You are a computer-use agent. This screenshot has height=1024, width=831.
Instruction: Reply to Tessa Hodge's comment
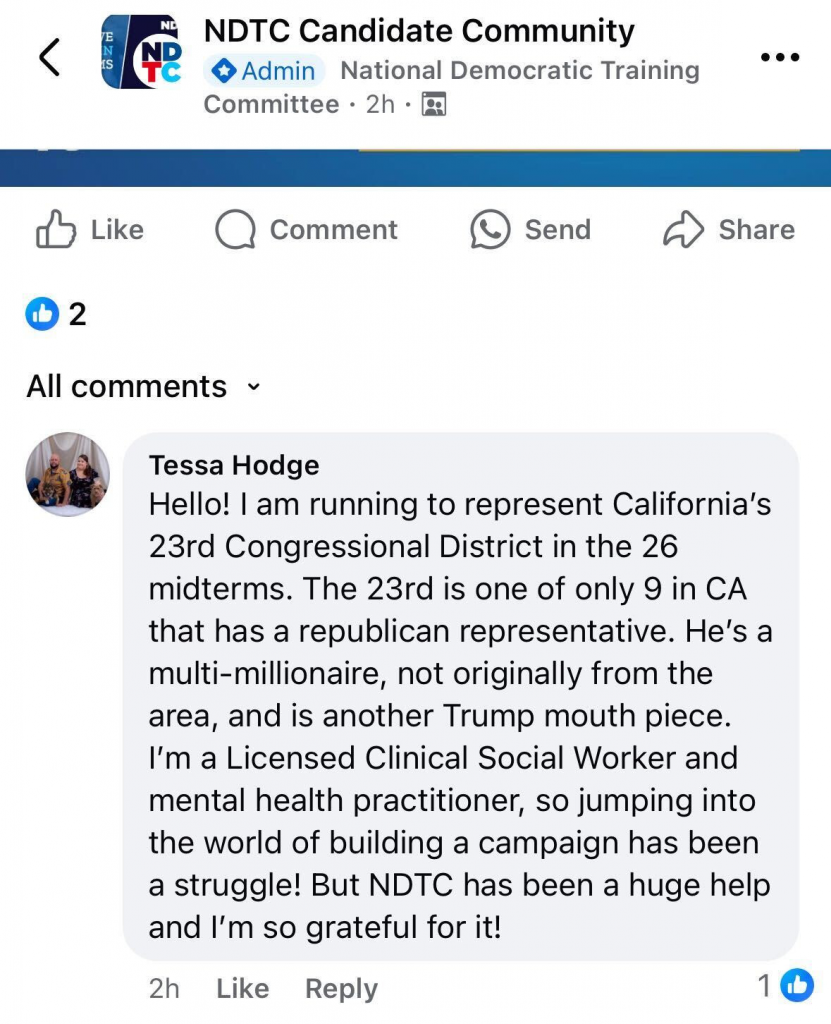(341, 988)
